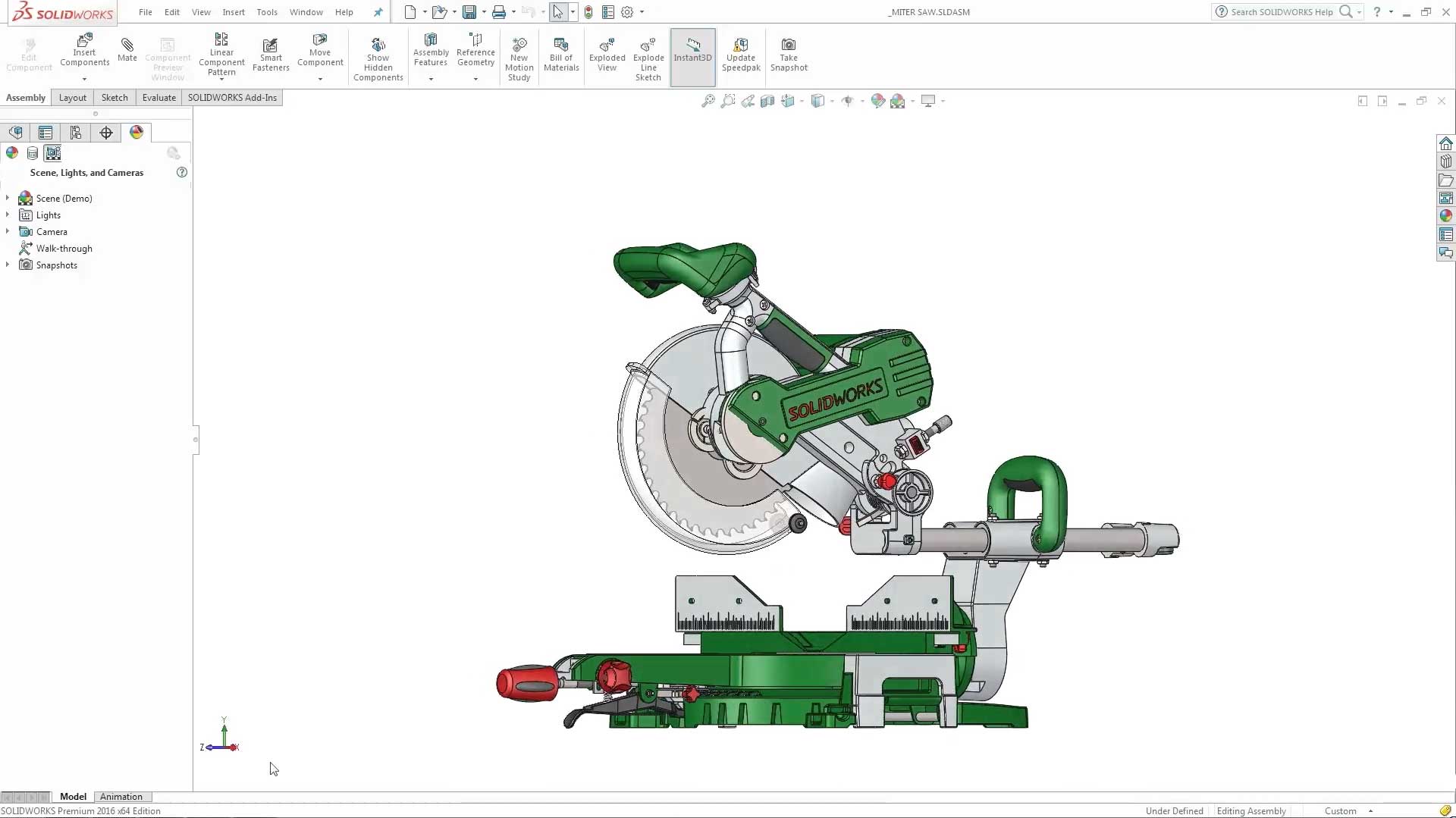Viewport: 1456px width, 818px height.
Task: Open PropertyManager tab
Action: [x=45, y=133]
